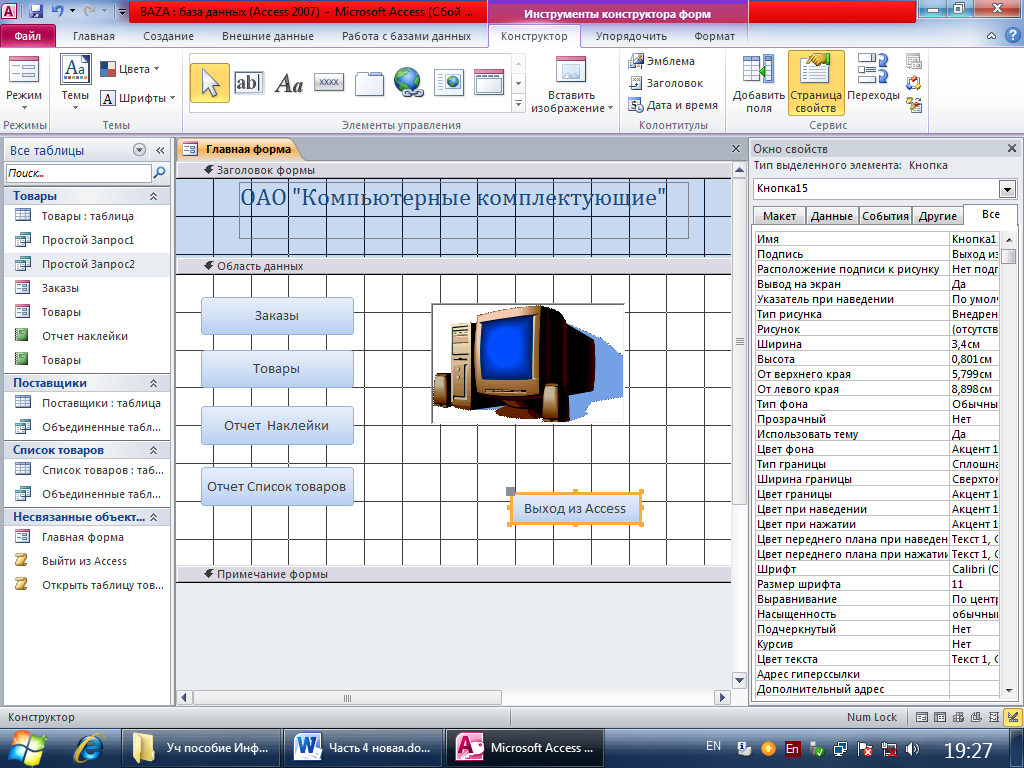Viewport: 1024px width, 768px height.
Task: Choose the navigation control tool
Action: [x=488, y=83]
